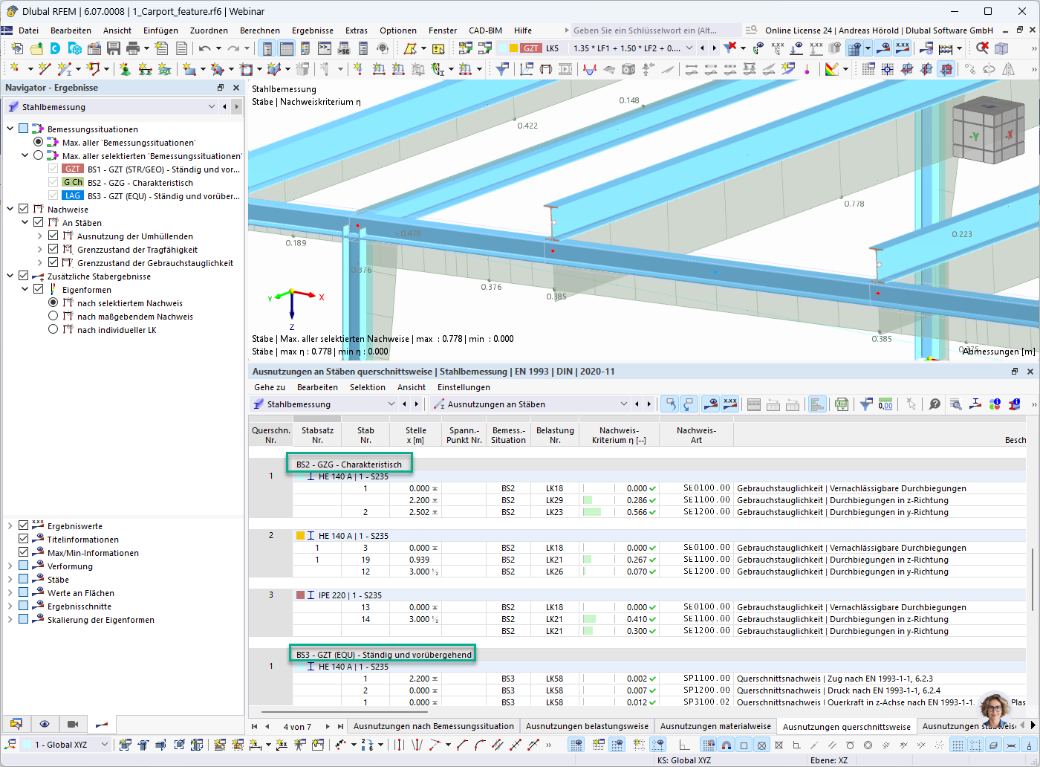Click the magenta node marker icon in the second toolbar row

pyautogui.click(x=807, y=69)
